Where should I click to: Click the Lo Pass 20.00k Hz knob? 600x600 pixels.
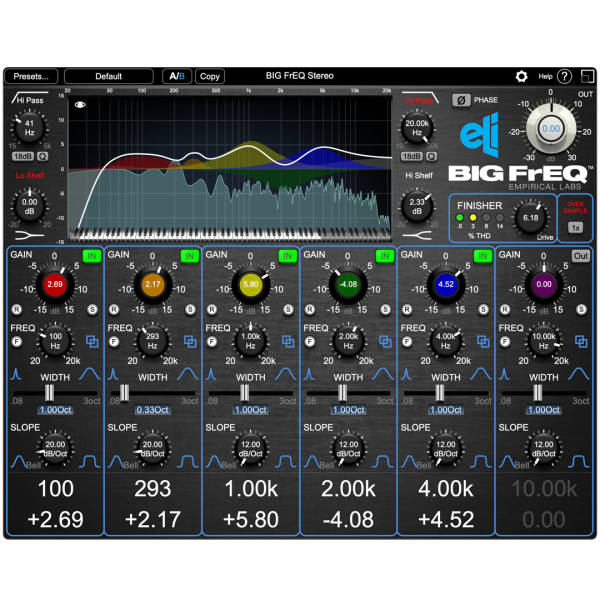[417, 128]
